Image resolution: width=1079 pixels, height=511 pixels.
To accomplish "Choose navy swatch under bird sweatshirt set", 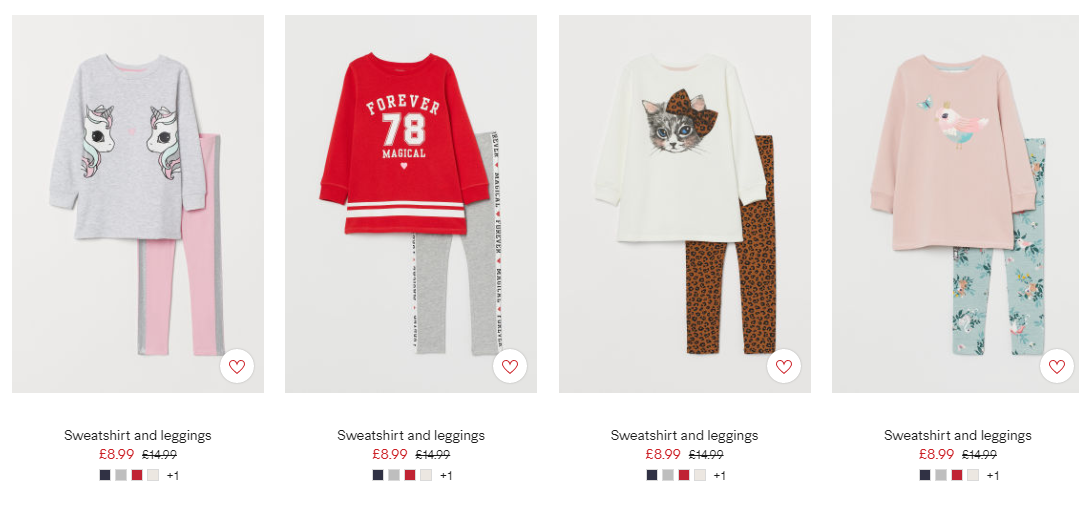I will click(x=925, y=475).
